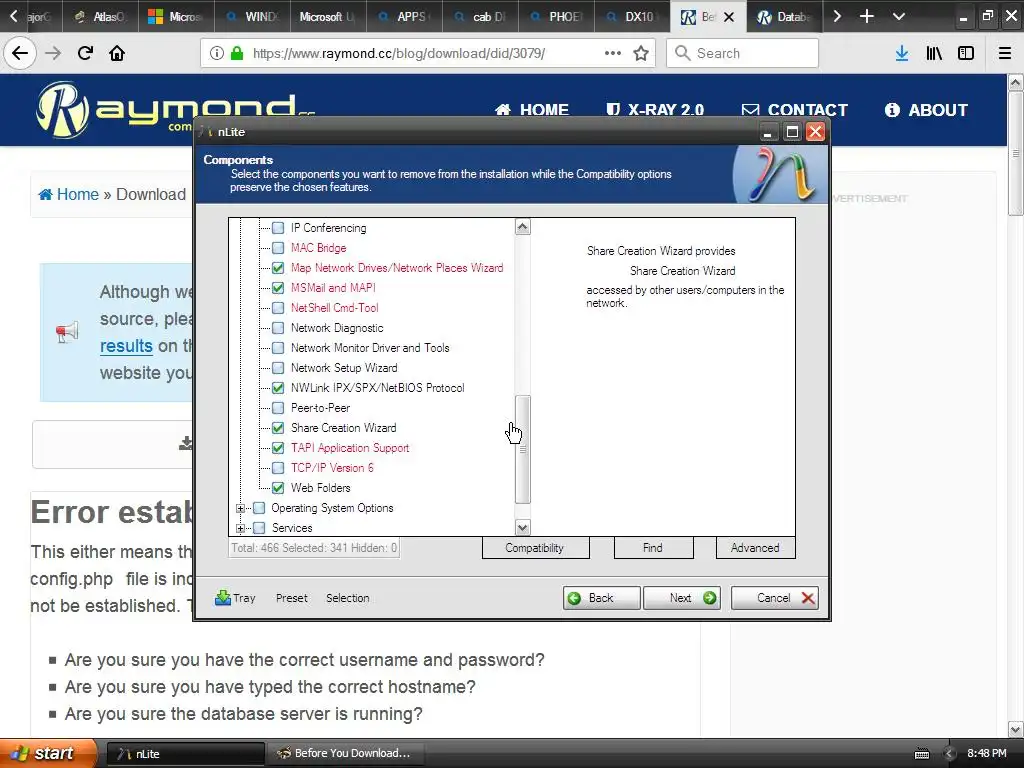This screenshot has width=1024, height=768.
Task: Check NetShell Cmd-Tool checkbox
Action: (x=278, y=308)
